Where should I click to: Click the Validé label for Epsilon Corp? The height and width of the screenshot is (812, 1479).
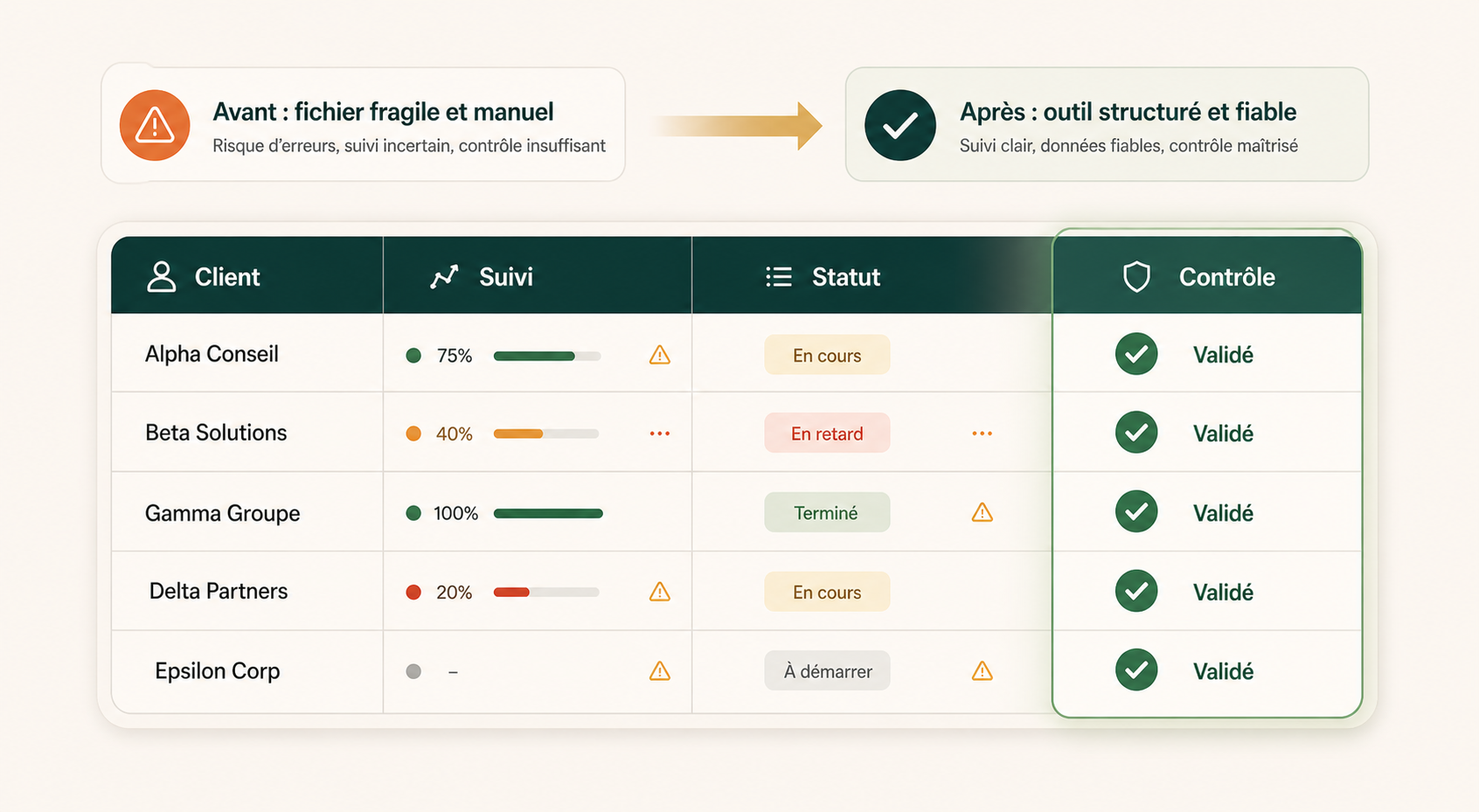click(x=1223, y=671)
